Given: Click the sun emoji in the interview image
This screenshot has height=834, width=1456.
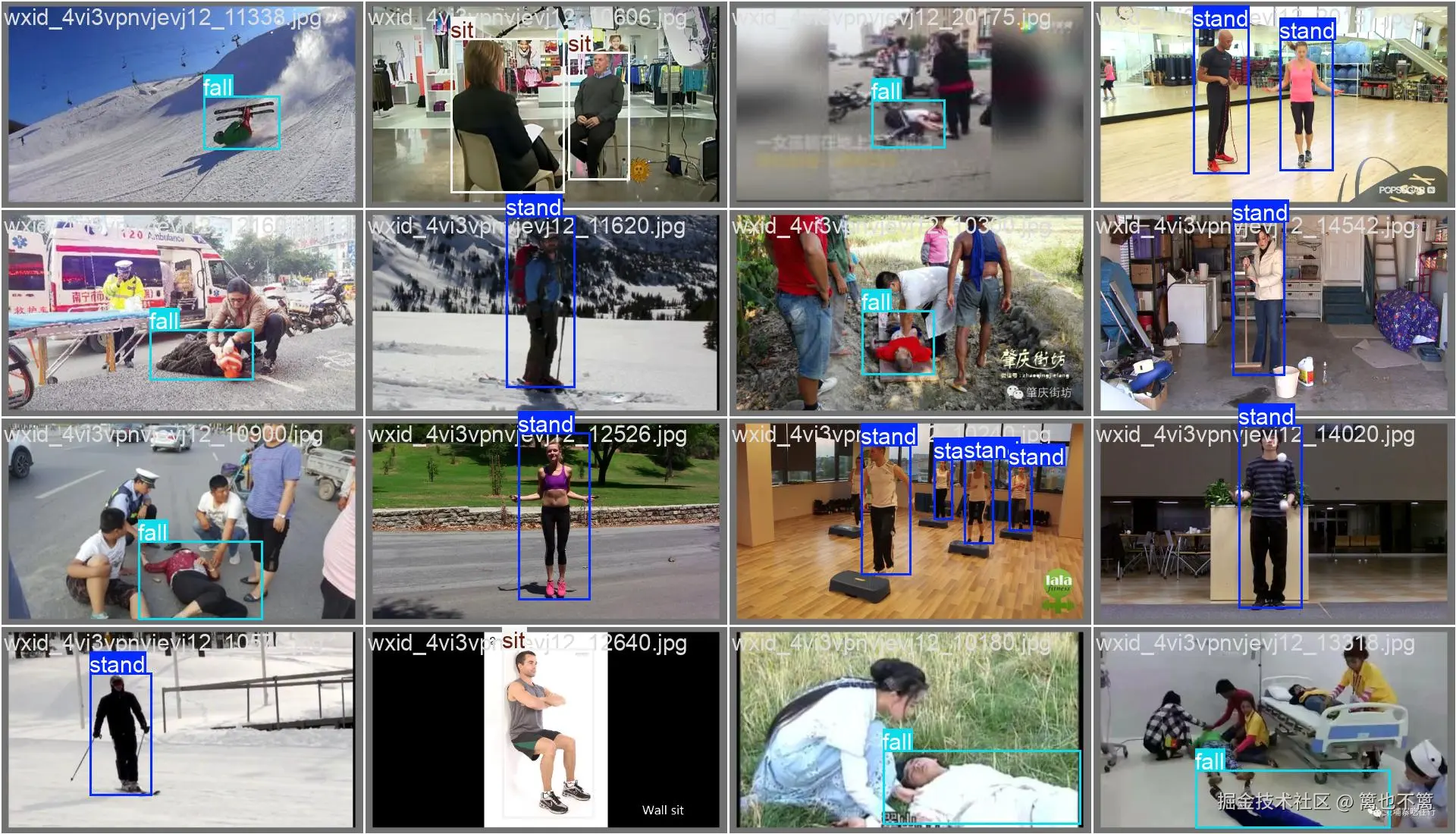Looking at the screenshot, I should (x=640, y=169).
